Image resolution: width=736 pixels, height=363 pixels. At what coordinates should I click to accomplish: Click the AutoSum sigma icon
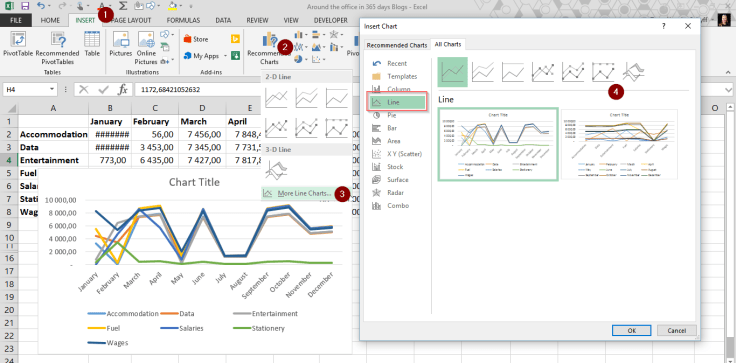click(123, 7)
